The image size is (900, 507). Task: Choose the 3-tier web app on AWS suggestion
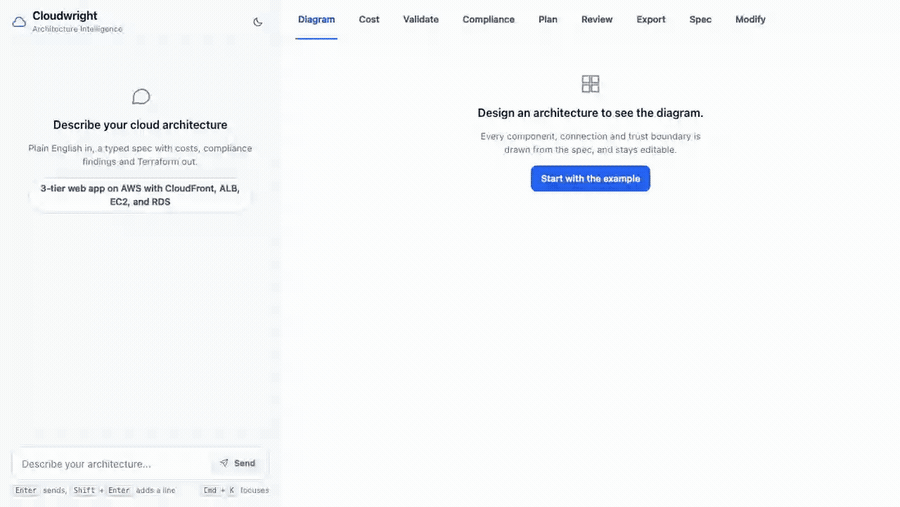[140, 195]
